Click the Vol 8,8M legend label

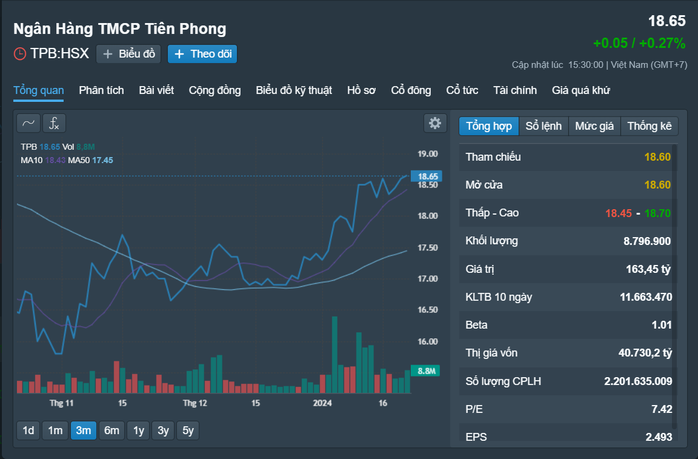click(x=78, y=147)
